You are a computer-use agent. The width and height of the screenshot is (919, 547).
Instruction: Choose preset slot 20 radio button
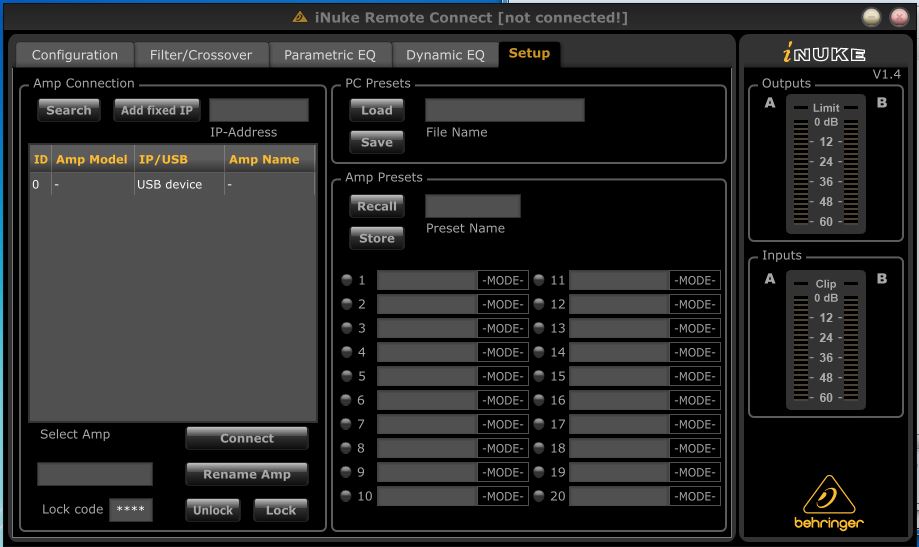click(538, 496)
